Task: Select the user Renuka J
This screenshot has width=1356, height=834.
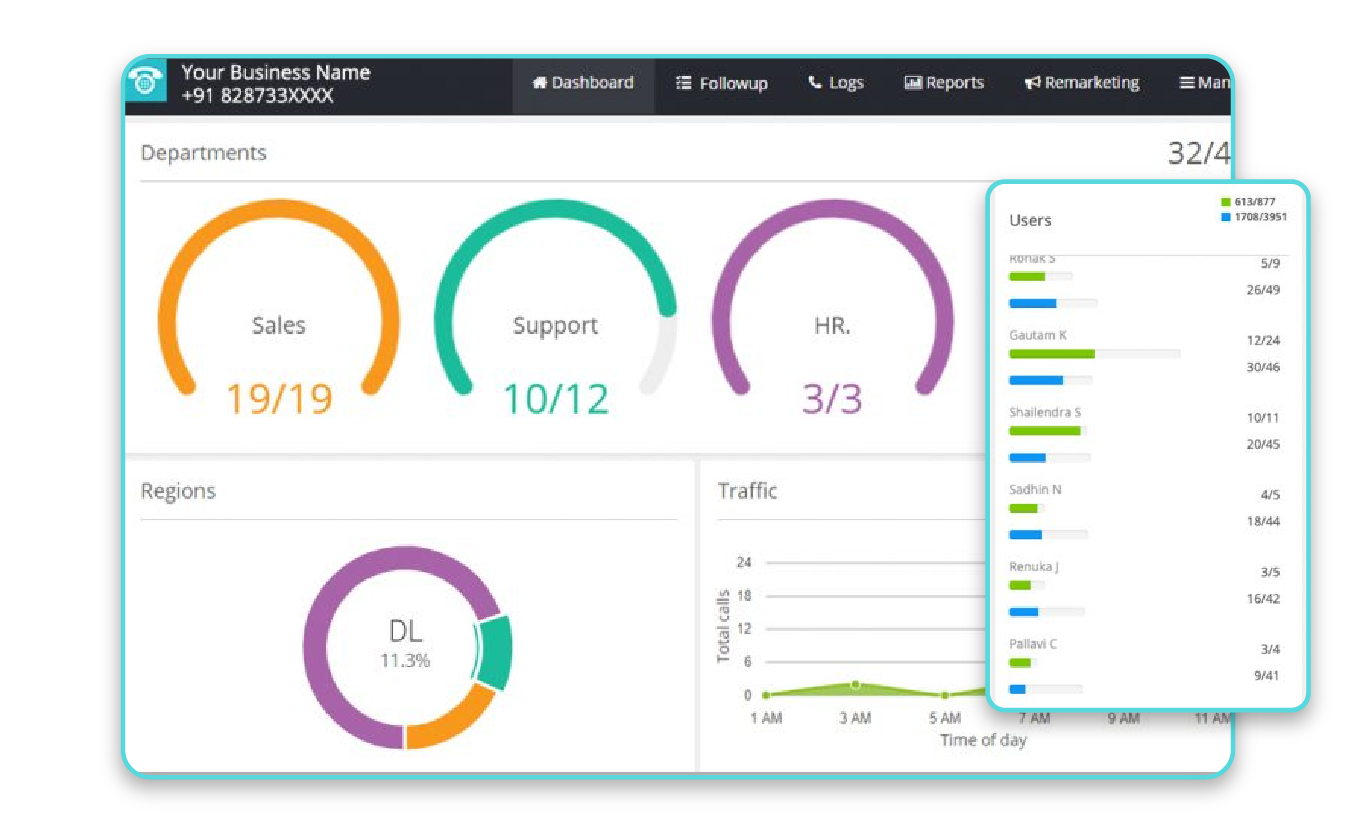Action: [1034, 566]
